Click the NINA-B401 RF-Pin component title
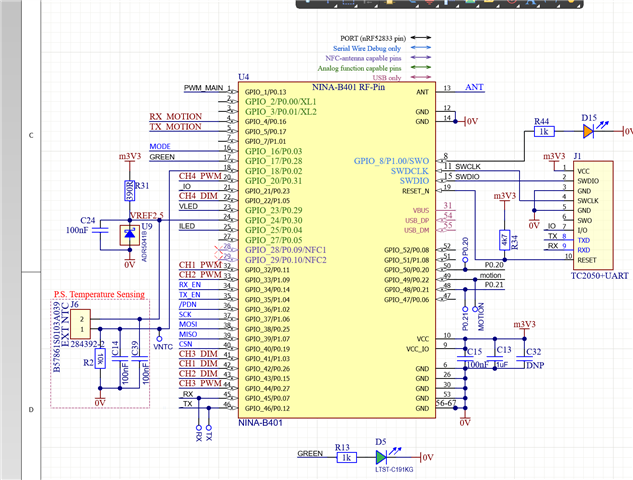The image size is (633, 480). [348, 87]
